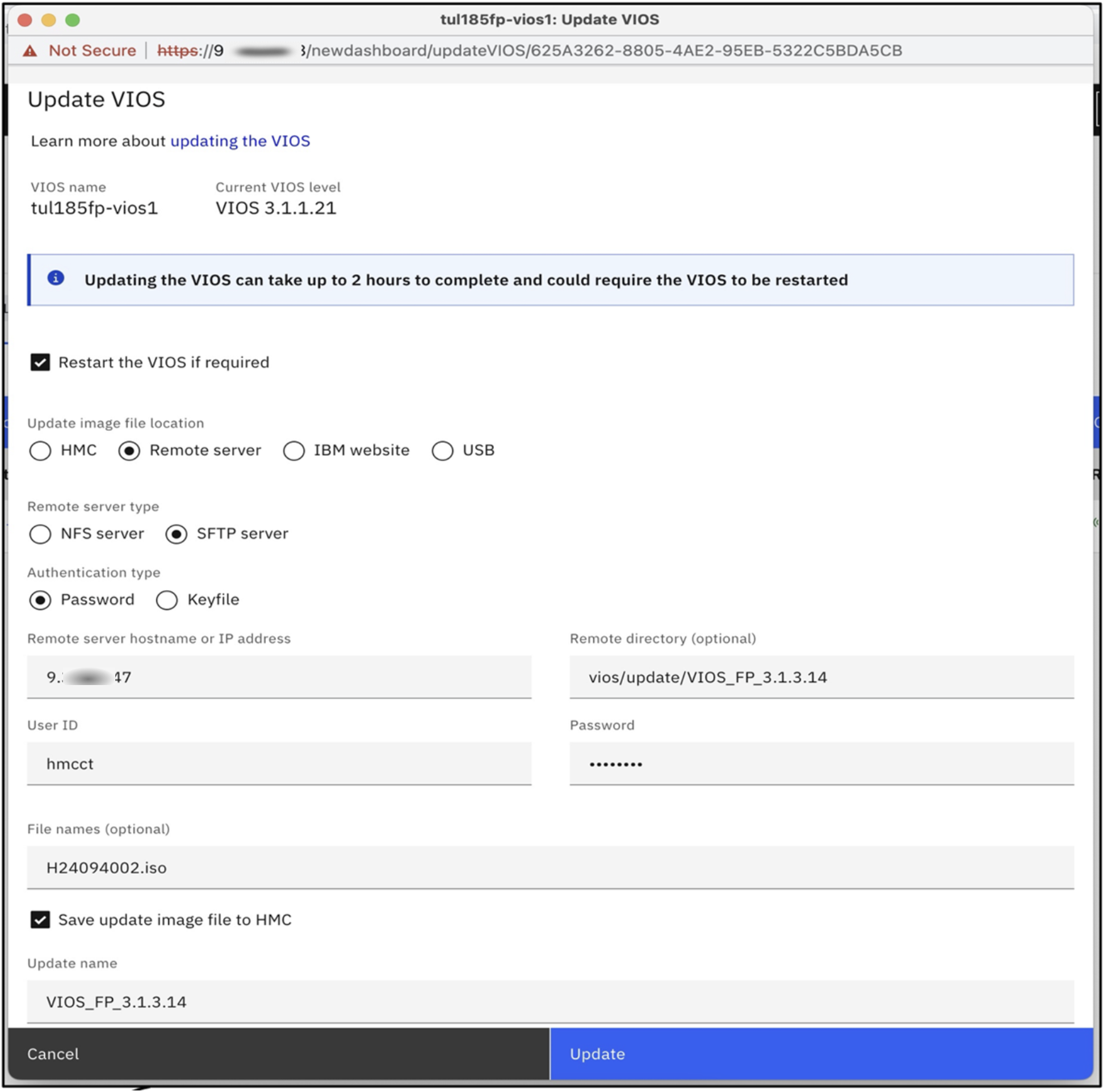Select Remote server radio option

click(x=129, y=451)
